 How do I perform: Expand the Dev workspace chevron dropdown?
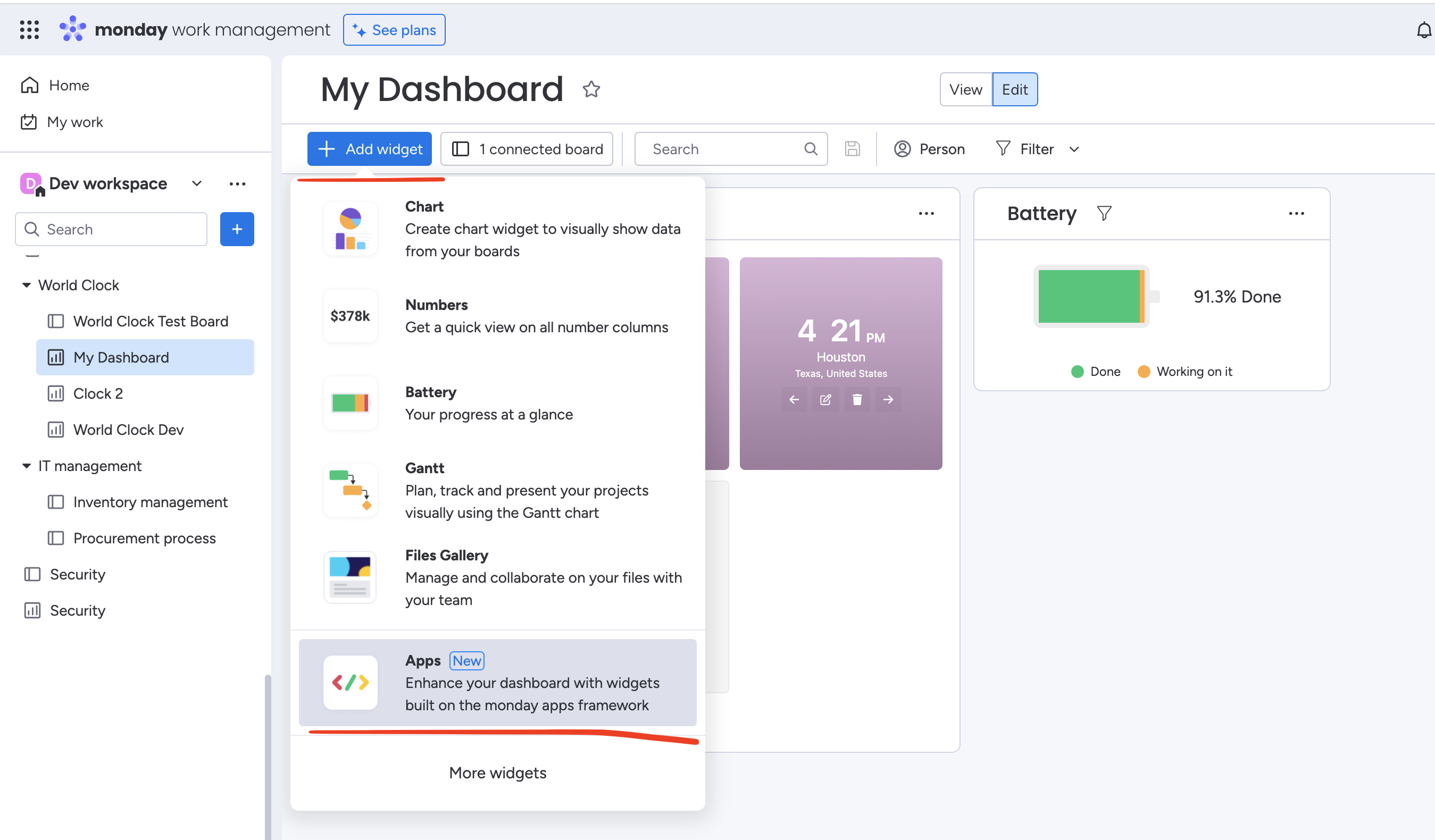pos(196,184)
